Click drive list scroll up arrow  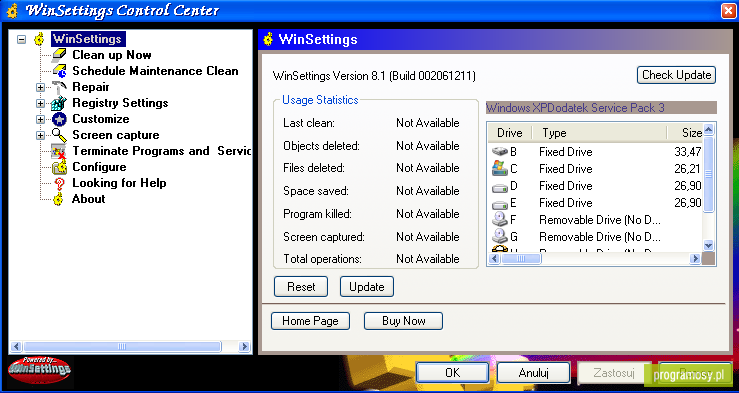pos(709,130)
